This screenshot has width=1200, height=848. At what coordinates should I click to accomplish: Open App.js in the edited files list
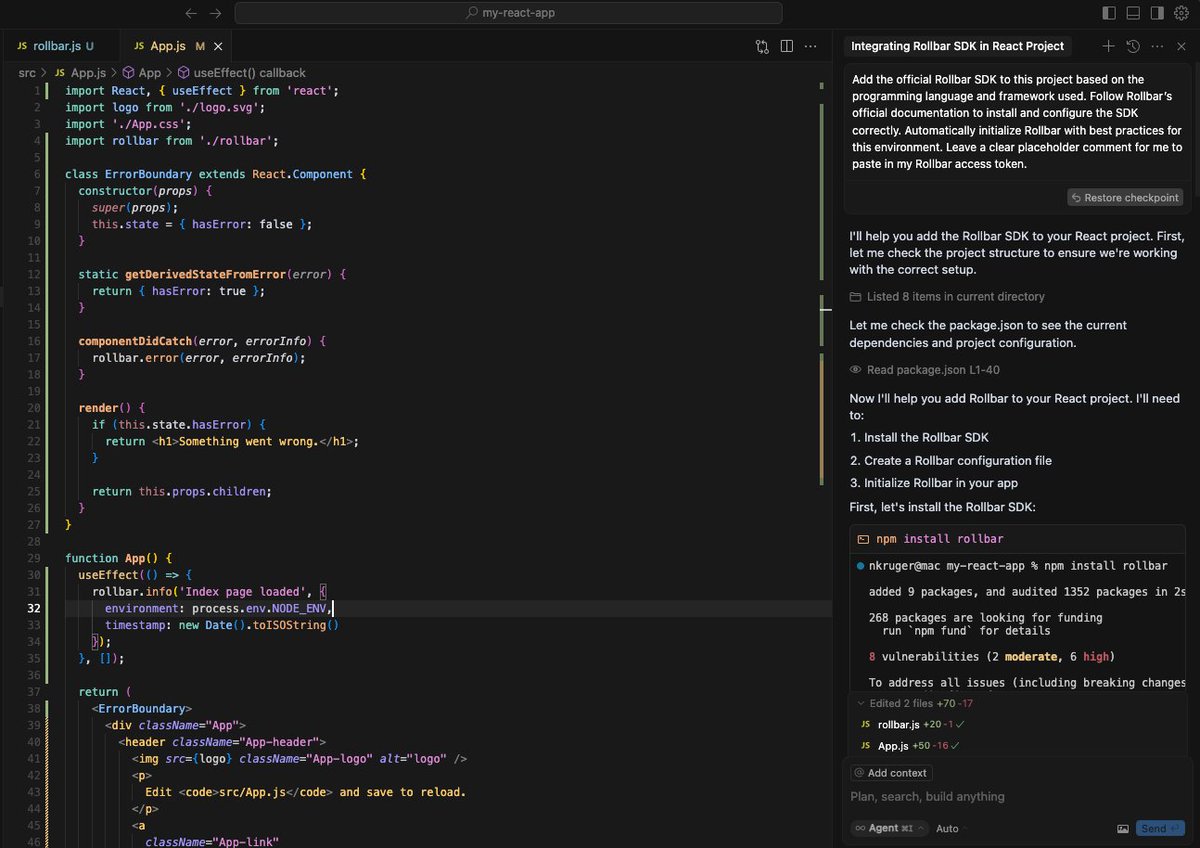(893, 746)
